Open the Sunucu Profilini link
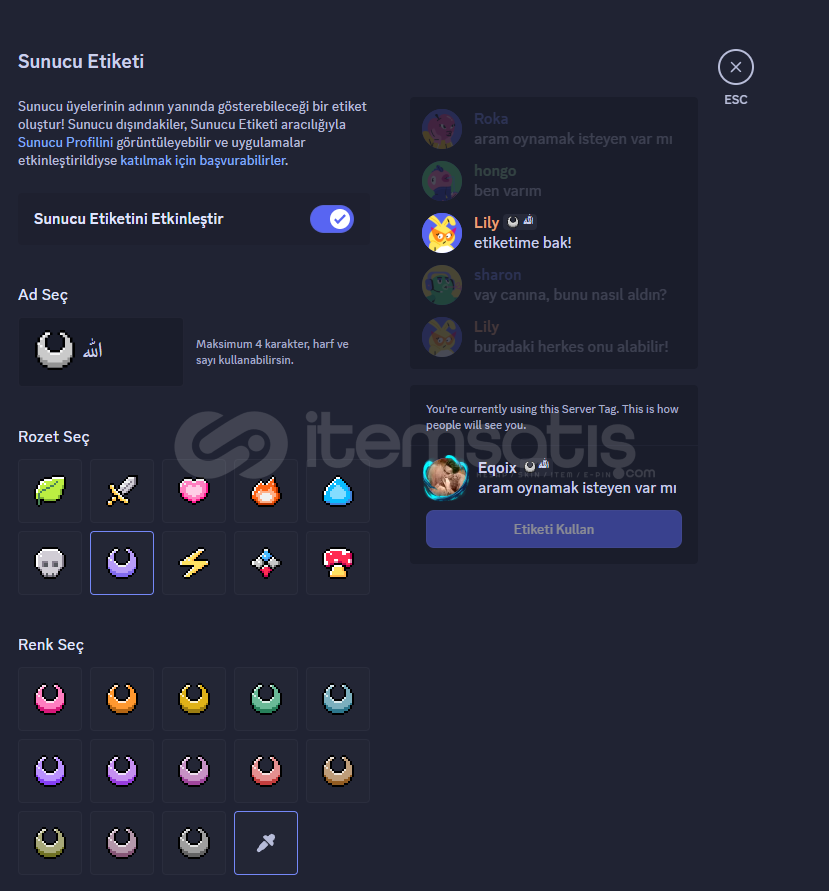Screen dimensions: 829x891 [65, 142]
